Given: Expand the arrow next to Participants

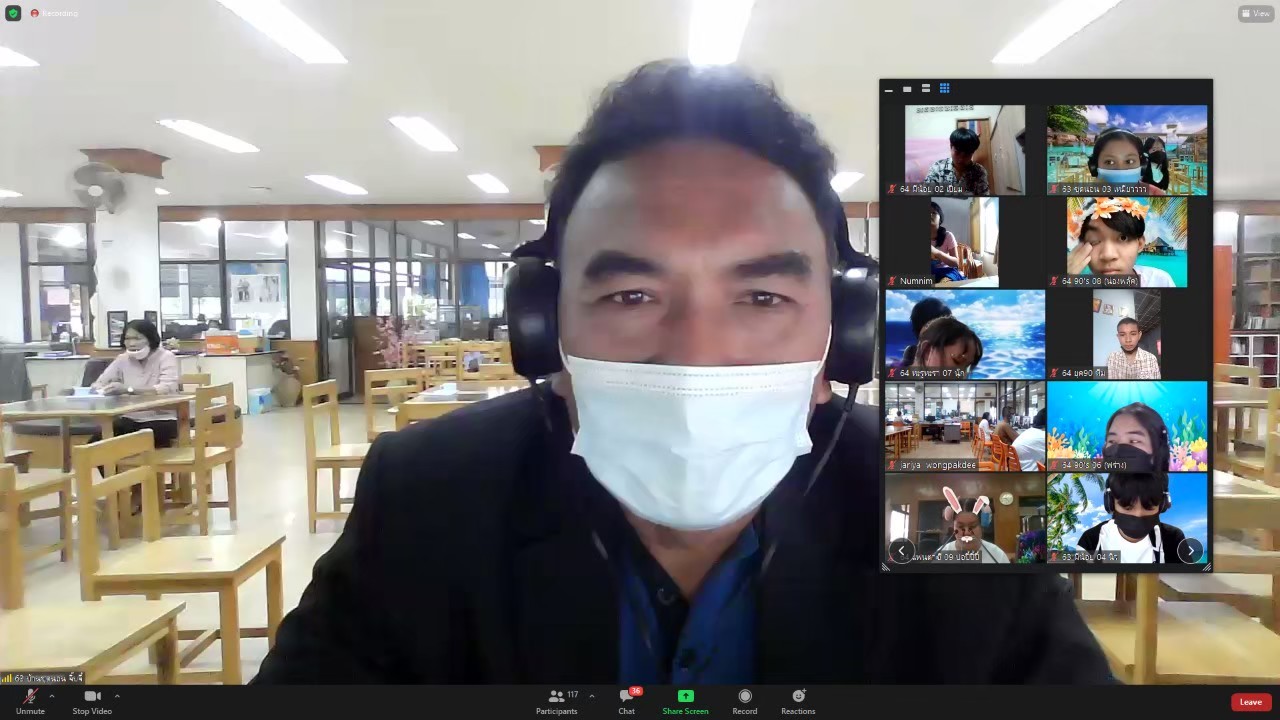Looking at the screenshot, I should tap(591, 696).
